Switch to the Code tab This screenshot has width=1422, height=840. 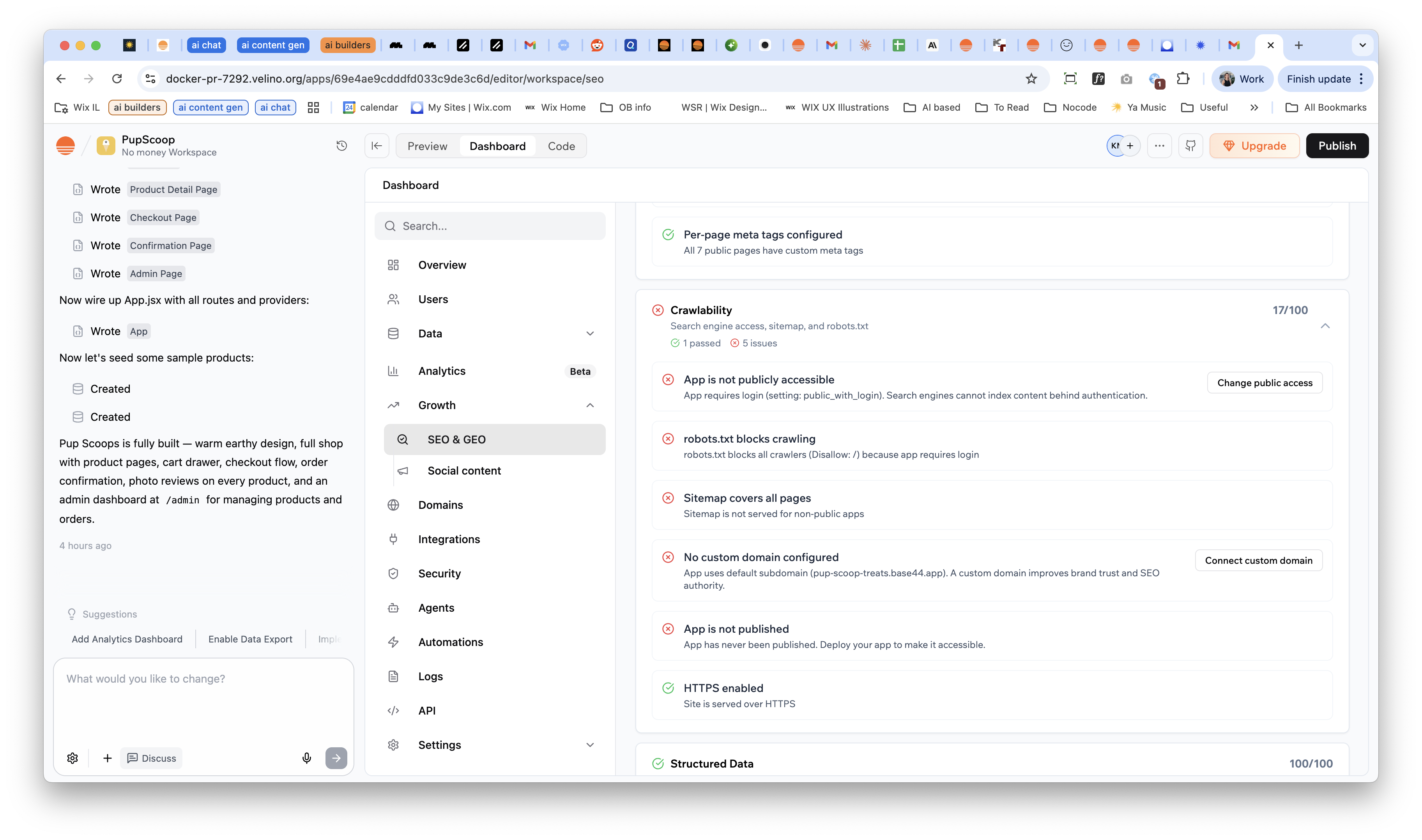561,146
